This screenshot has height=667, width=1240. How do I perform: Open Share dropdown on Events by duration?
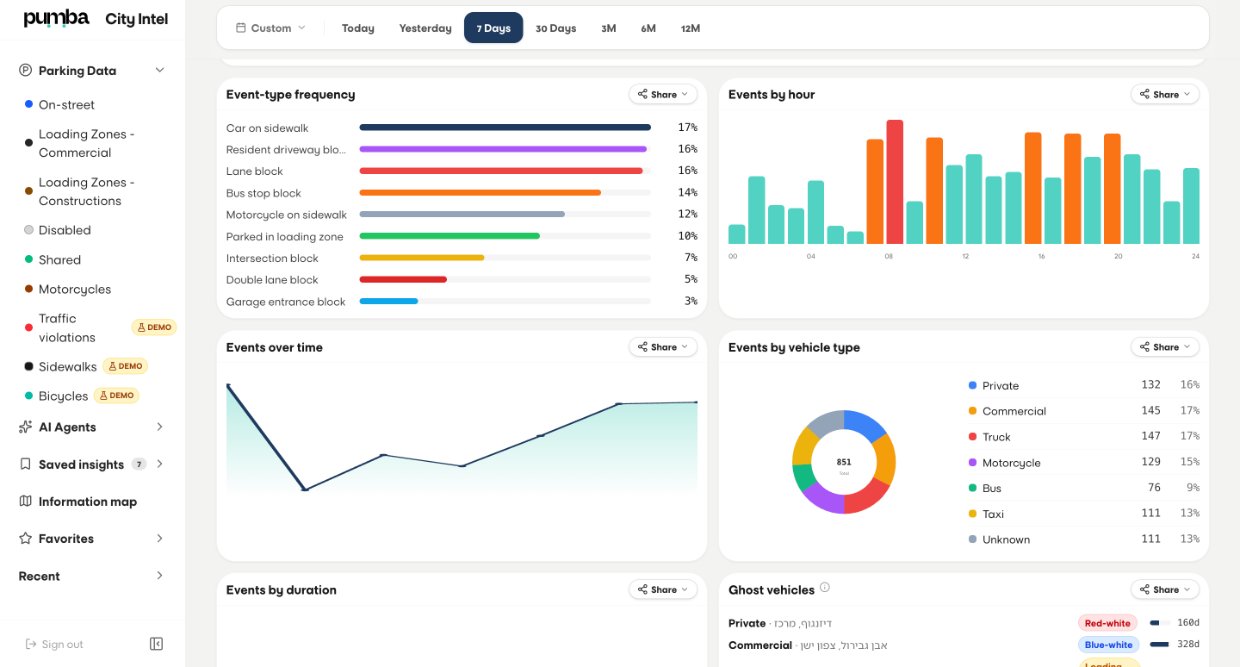click(663, 589)
